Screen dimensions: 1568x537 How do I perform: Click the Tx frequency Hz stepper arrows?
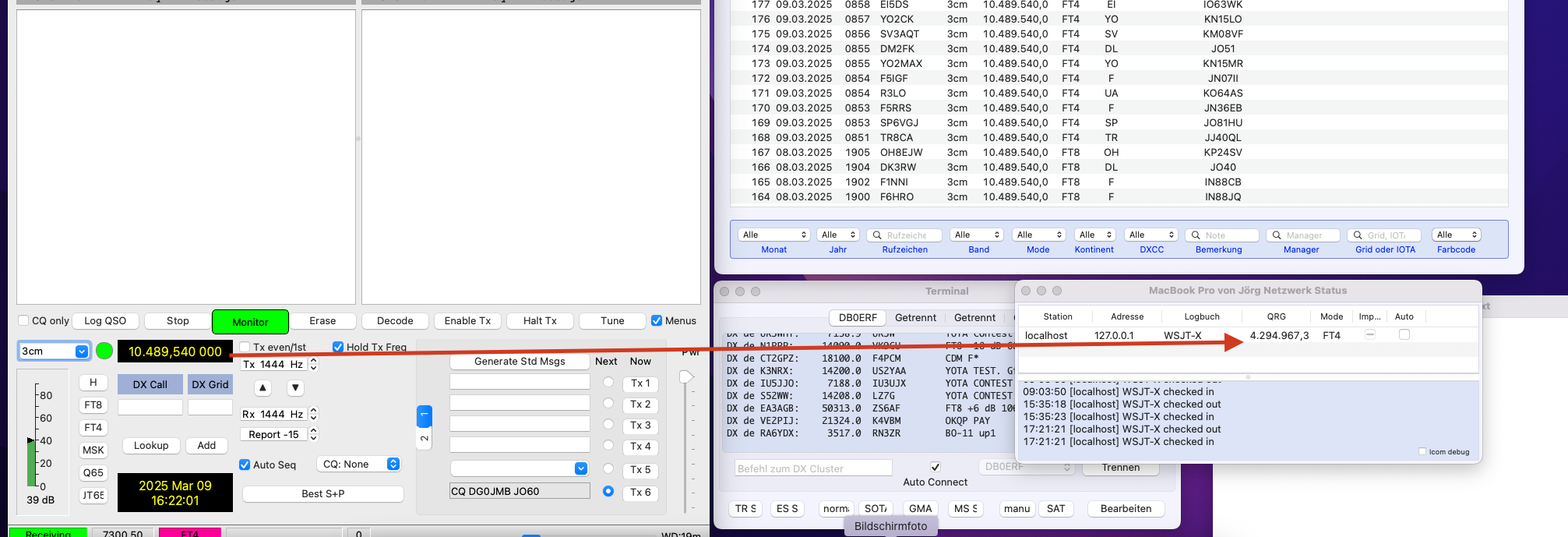[314, 364]
